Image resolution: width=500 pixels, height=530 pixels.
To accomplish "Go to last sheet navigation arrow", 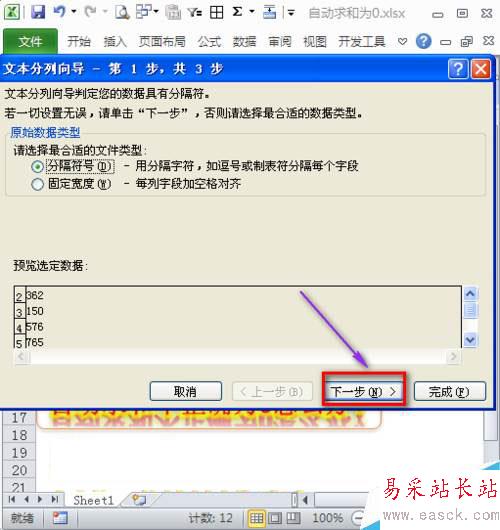I will pyautogui.click(x=55, y=499).
